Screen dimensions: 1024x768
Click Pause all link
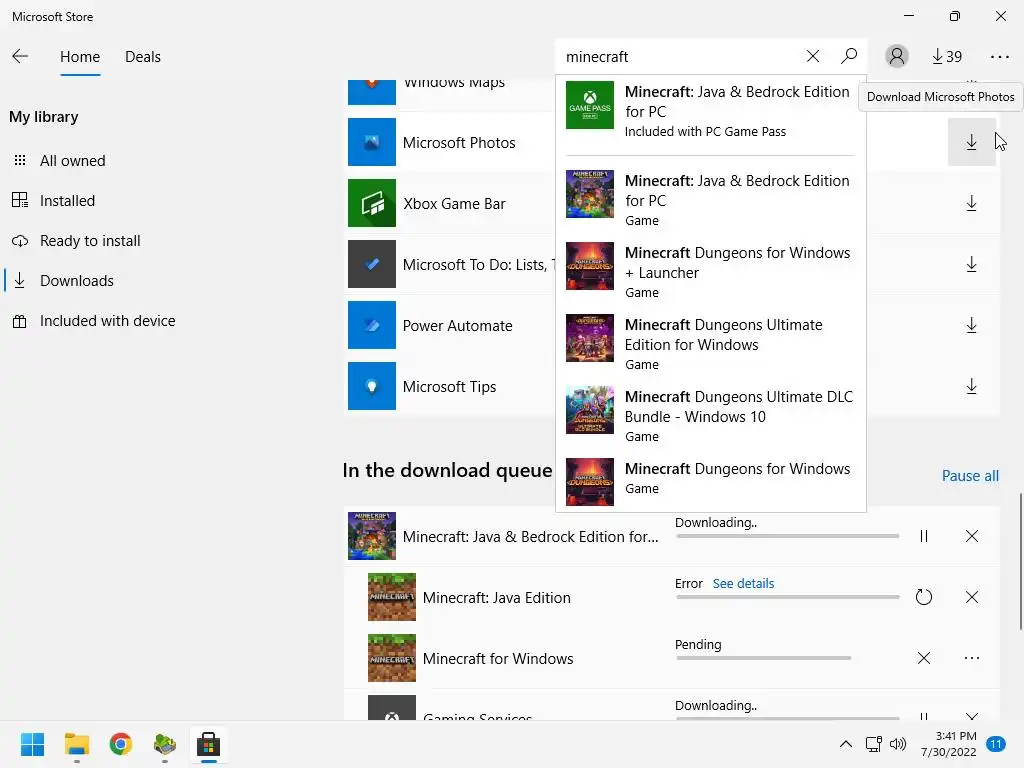point(970,475)
